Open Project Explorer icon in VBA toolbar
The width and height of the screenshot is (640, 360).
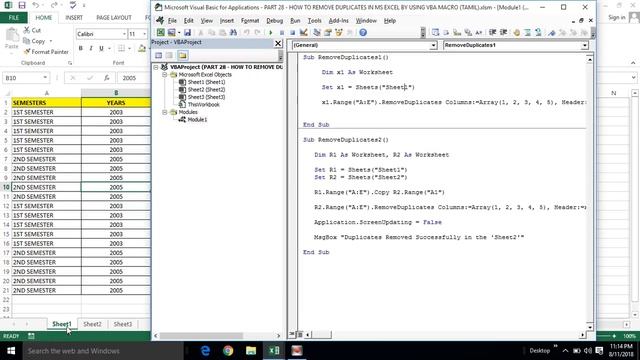[x=317, y=33]
